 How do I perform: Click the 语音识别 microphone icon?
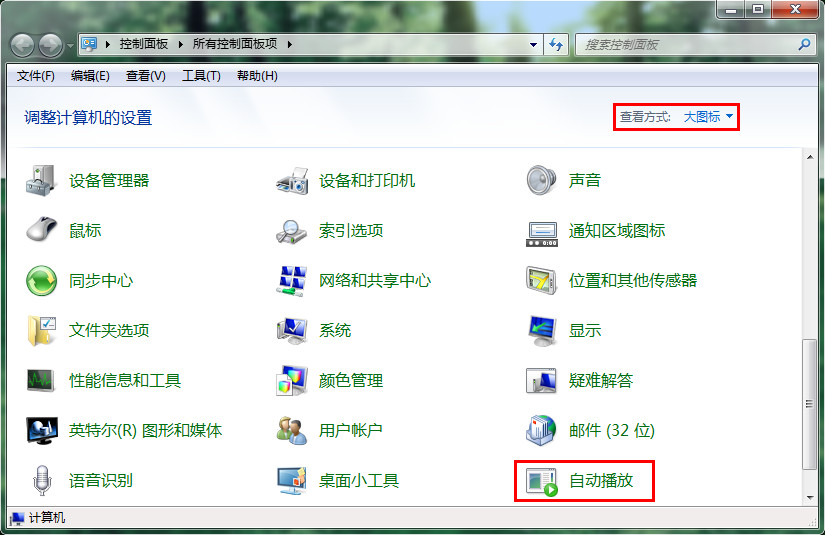coord(41,481)
